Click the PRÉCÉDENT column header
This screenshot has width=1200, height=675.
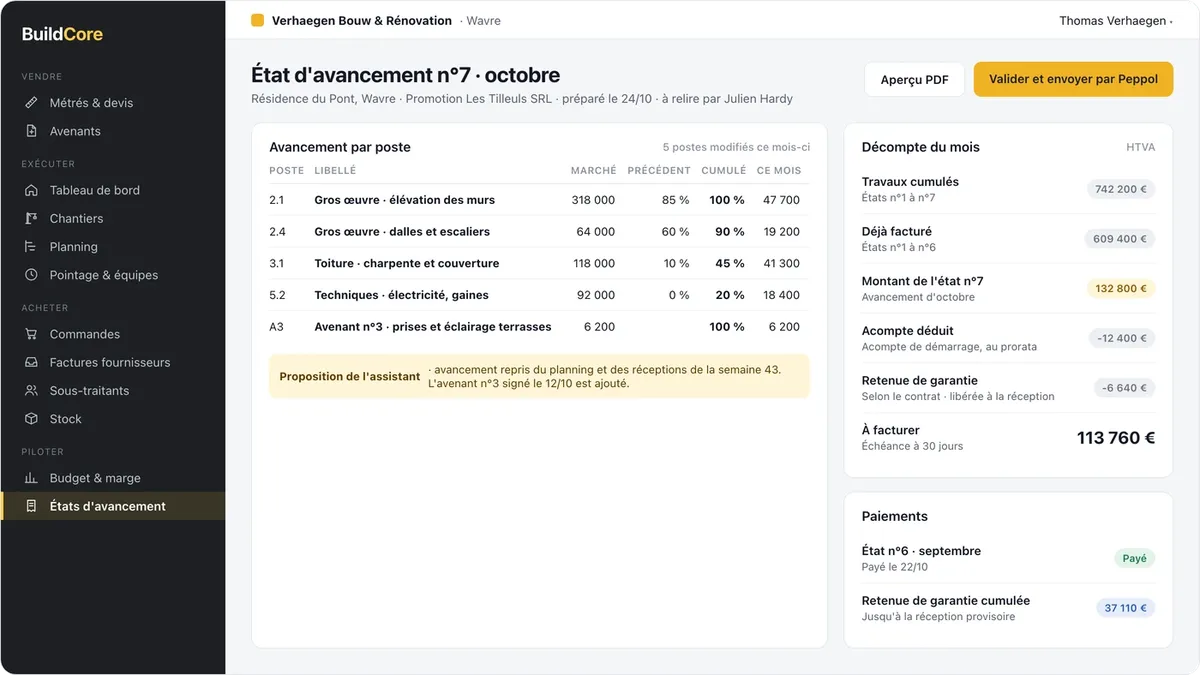coord(659,170)
